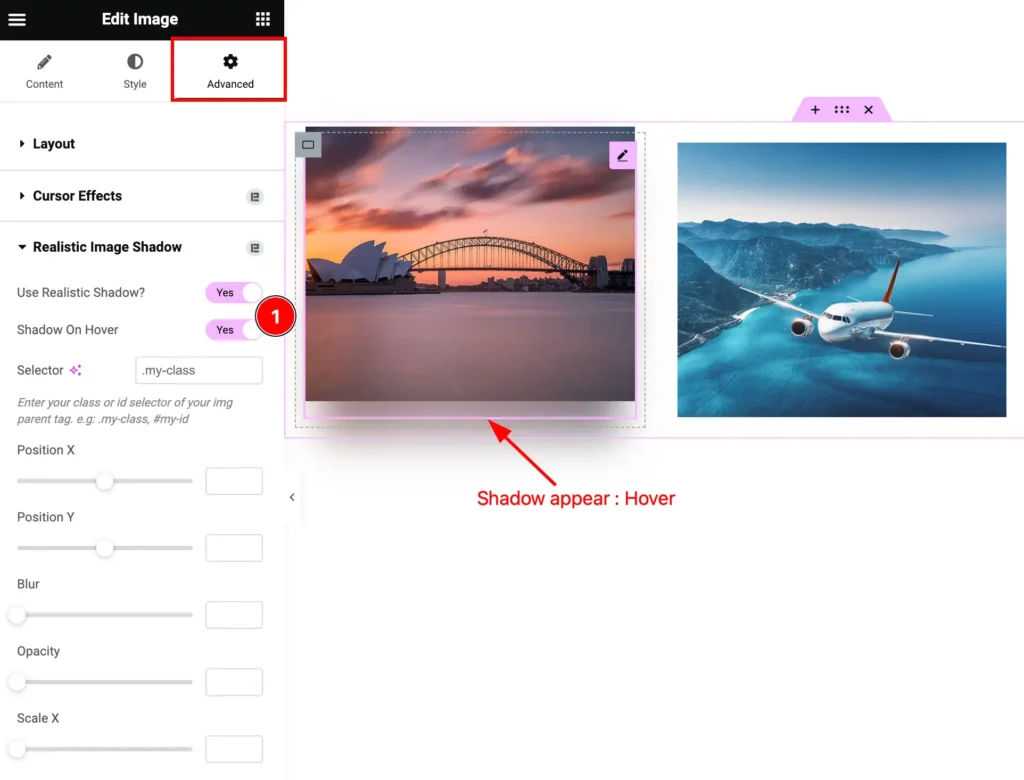Switch to the Advanced tab
Image resolution: width=1024 pixels, height=780 pixels.
pos(230,71)
